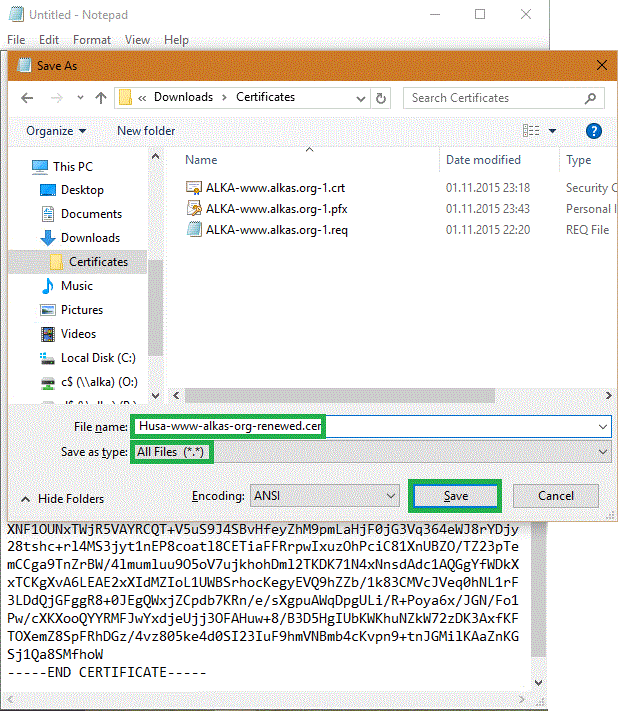Click the Cancel button
The height and width of the screenshot is (711, 618).
[x=555, y=496]
